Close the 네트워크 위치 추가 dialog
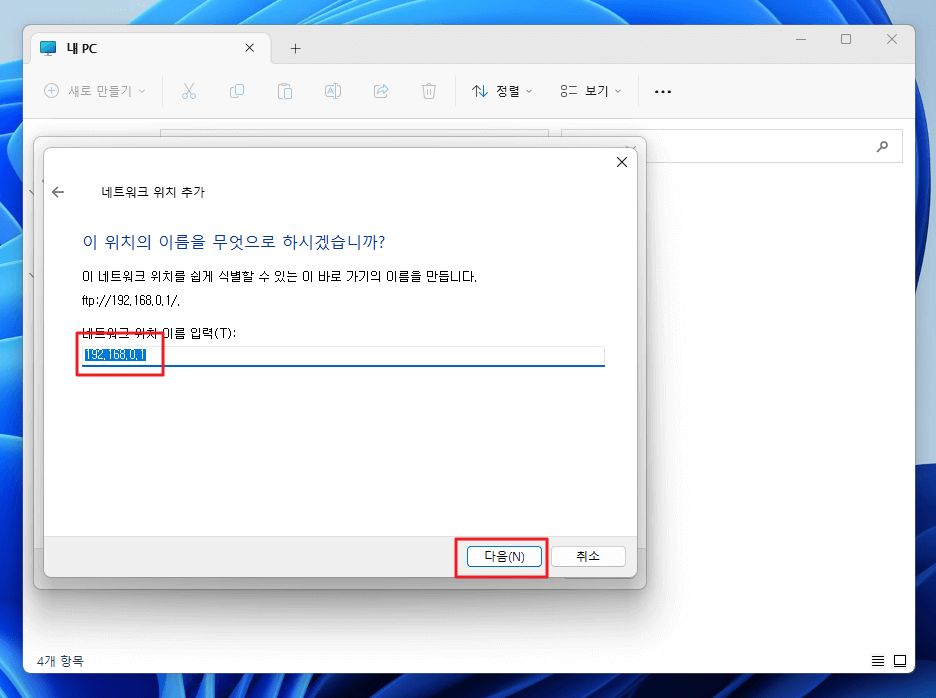This screenshot has width=936, height=698. (621, 161)
